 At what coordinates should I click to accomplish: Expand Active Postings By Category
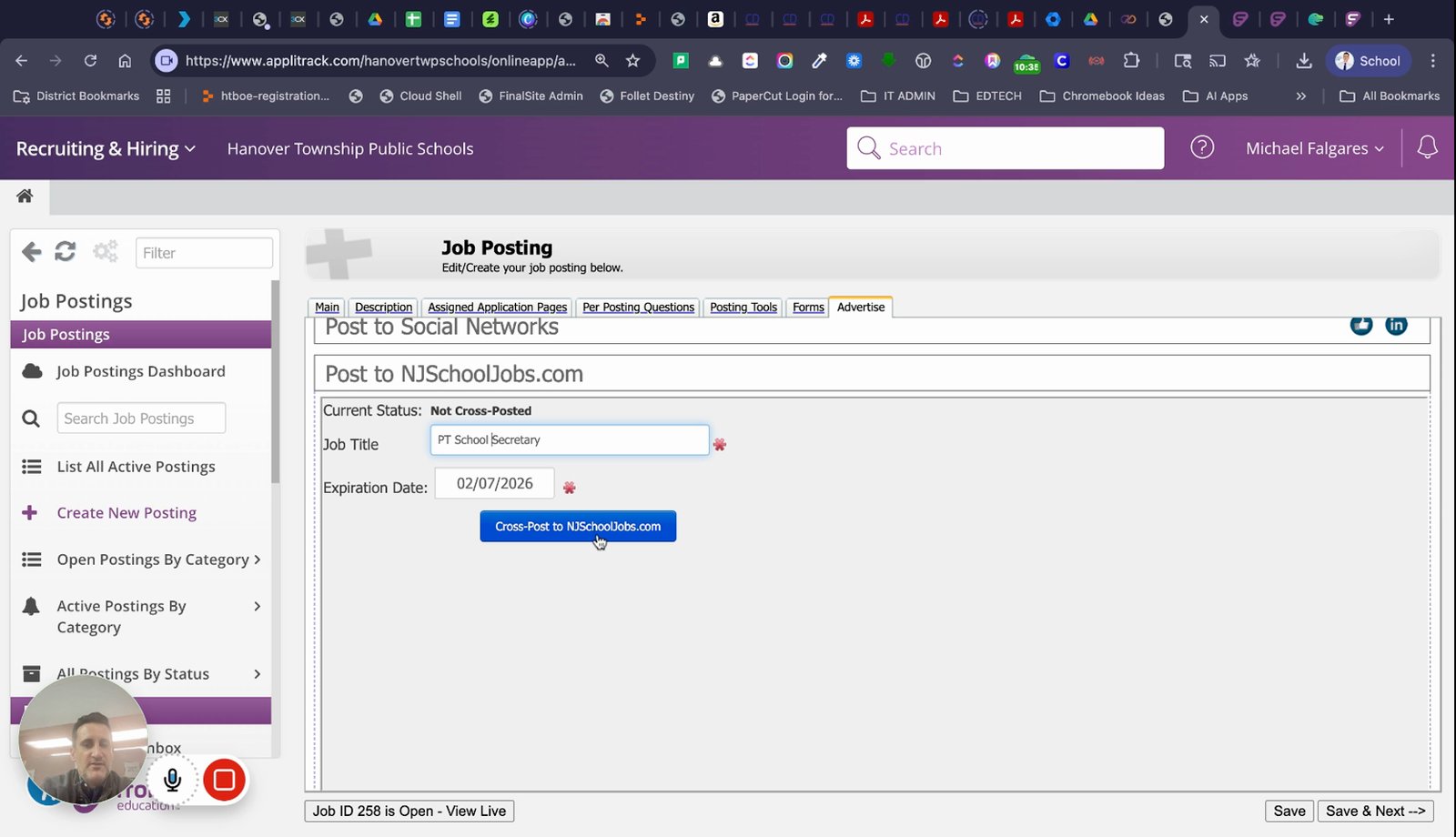pos(141,617)
